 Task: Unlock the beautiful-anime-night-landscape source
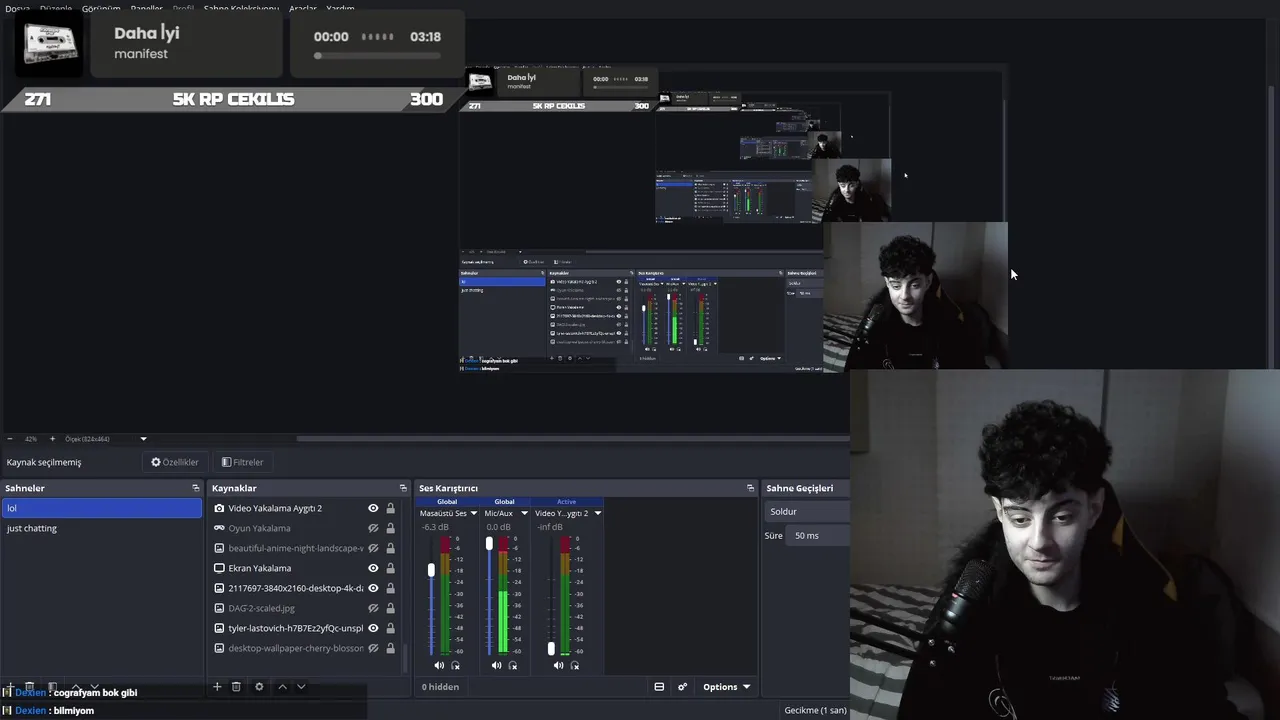(390, 548)
